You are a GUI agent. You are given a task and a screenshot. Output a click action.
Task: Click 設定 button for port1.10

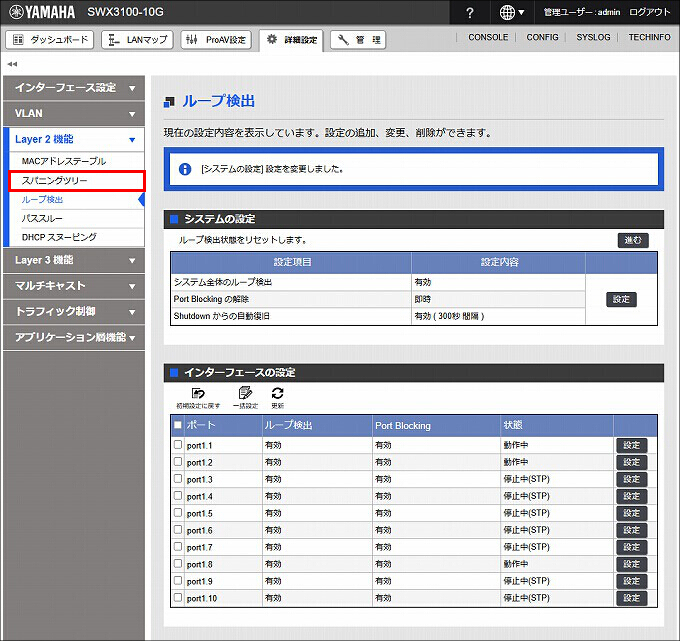(630, 598)
